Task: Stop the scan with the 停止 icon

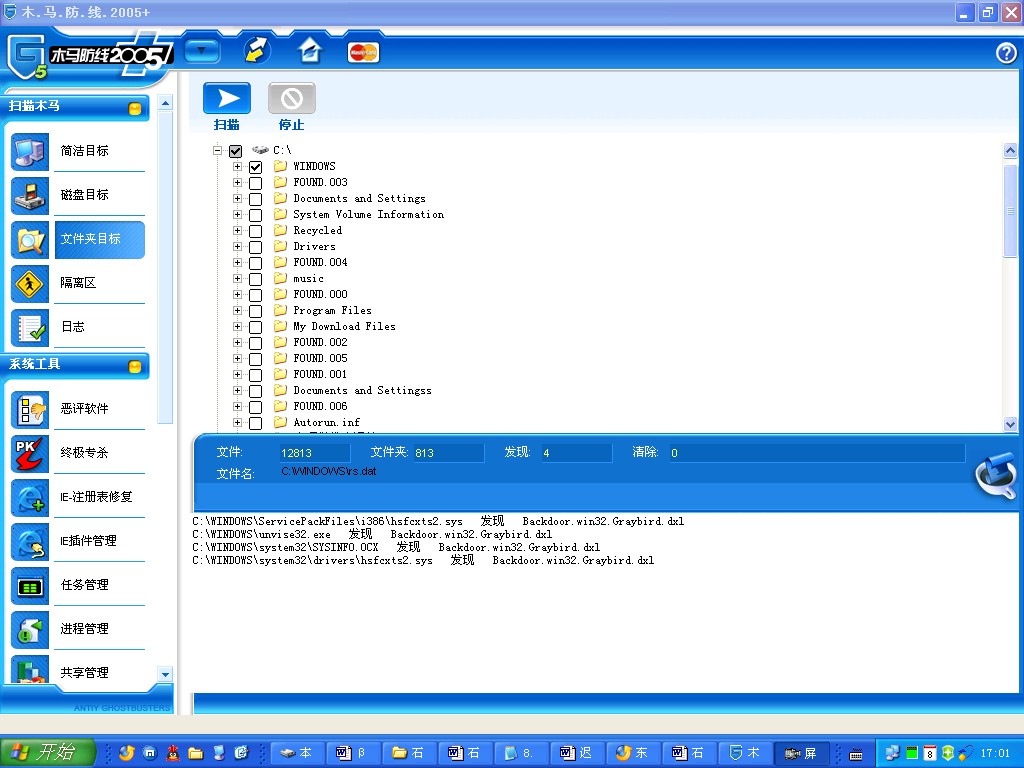Action: point(292,99)
